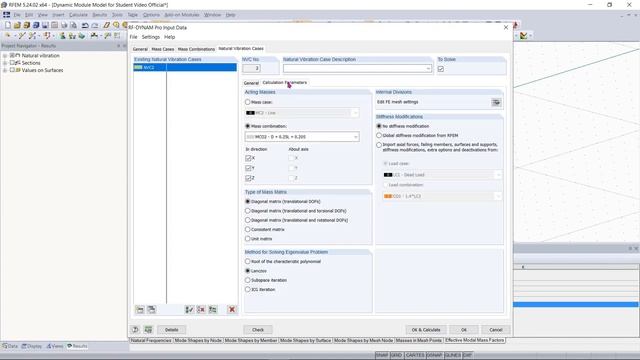The width and height of the screenshot is (640, 360).
Task: Click the Undo arrow in RFEM toolbar
Action: [x=85, y=25]
